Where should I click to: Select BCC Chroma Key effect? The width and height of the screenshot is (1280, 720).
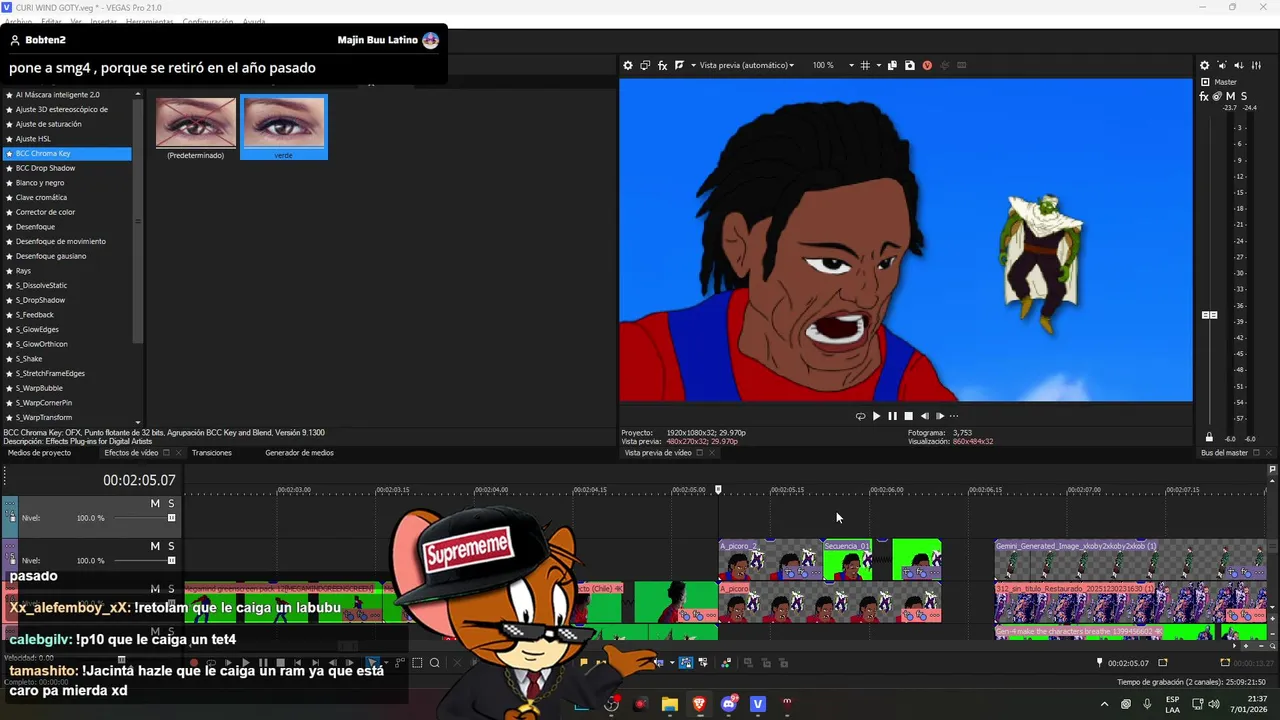(x=67, y=154)
